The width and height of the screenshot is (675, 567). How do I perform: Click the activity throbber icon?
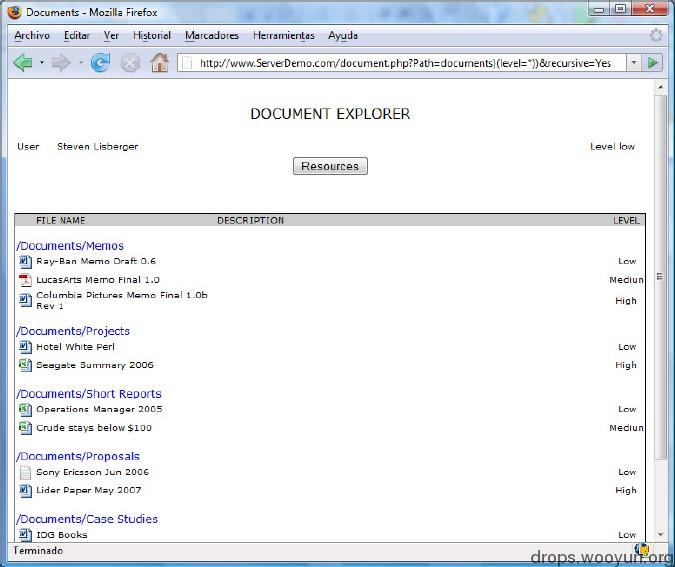(x=656, y=35)
